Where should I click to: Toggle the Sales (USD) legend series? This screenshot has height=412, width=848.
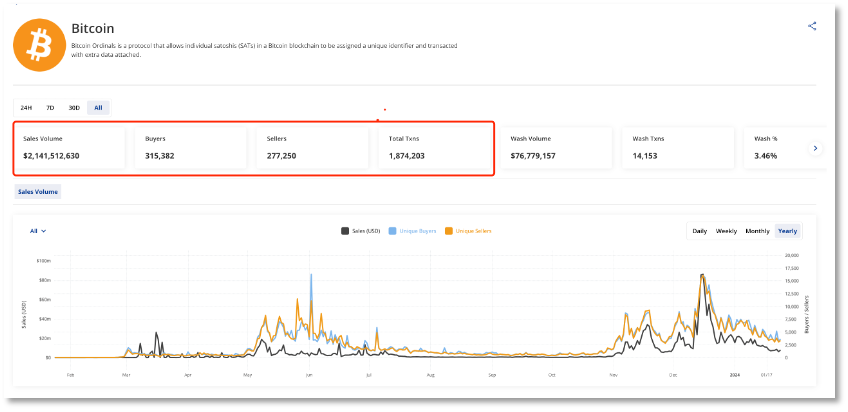click(x=360, y=231)
